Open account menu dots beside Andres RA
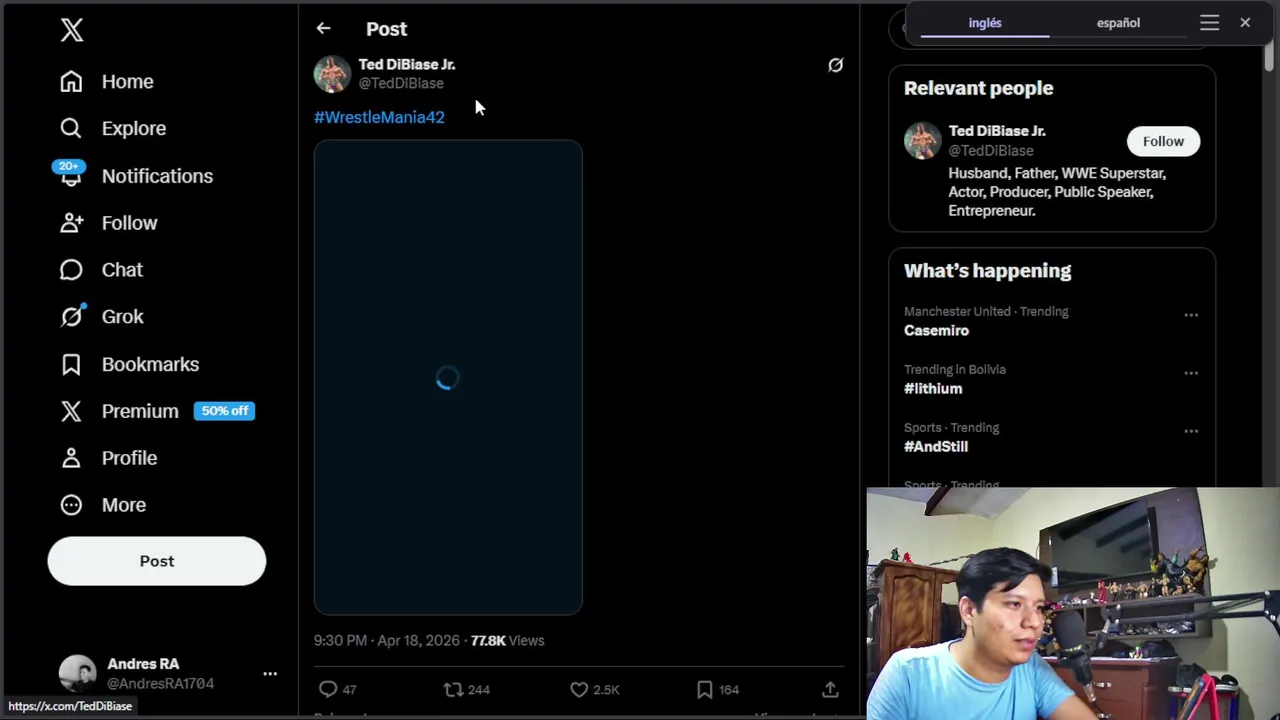This screenshot has width=1280, height=720. coord(270,674)
